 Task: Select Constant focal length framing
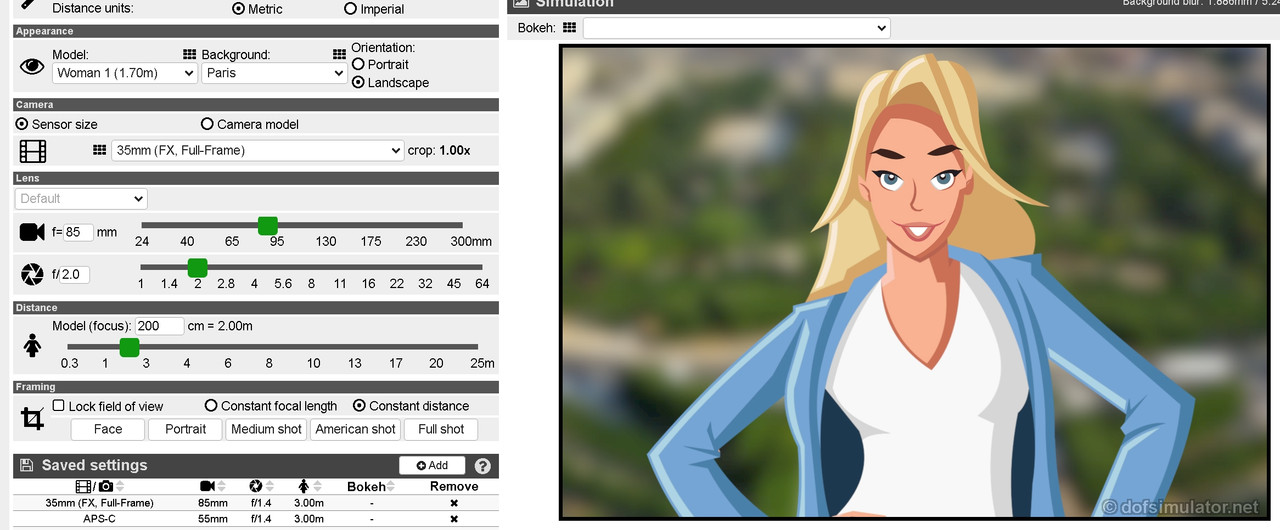[211, 406]
